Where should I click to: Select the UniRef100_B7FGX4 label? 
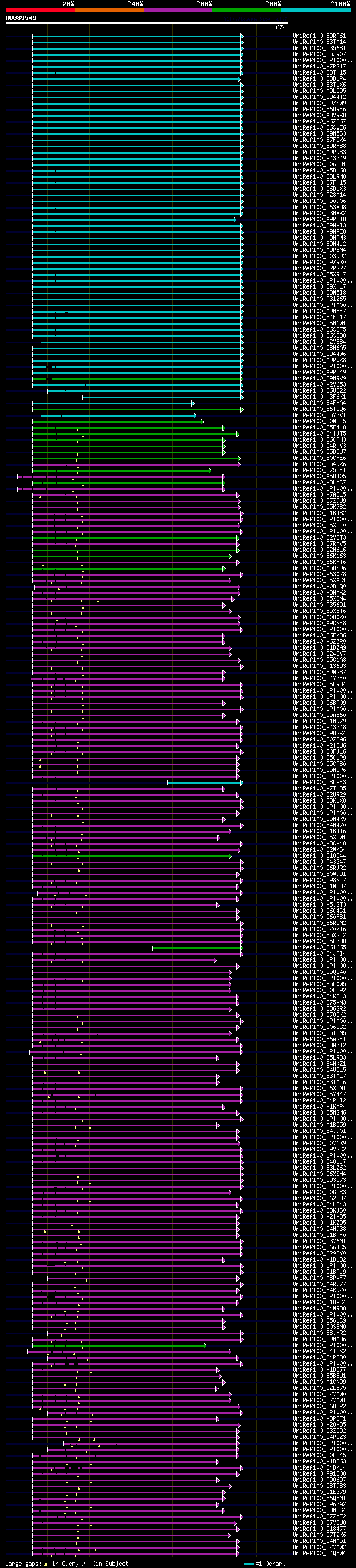[x=319, y=140]
